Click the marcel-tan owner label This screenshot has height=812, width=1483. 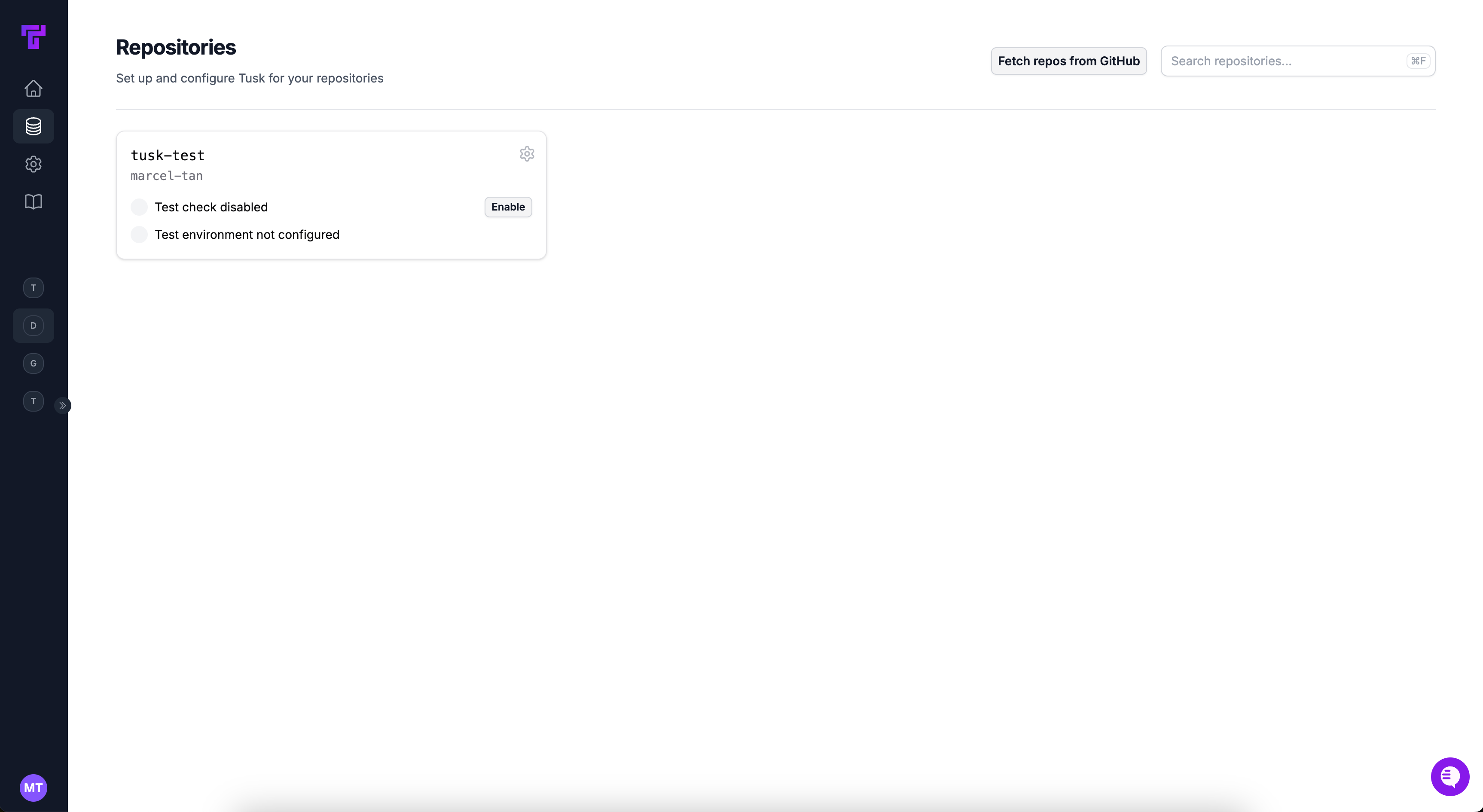pyautogui.click(x=166, y=176)
